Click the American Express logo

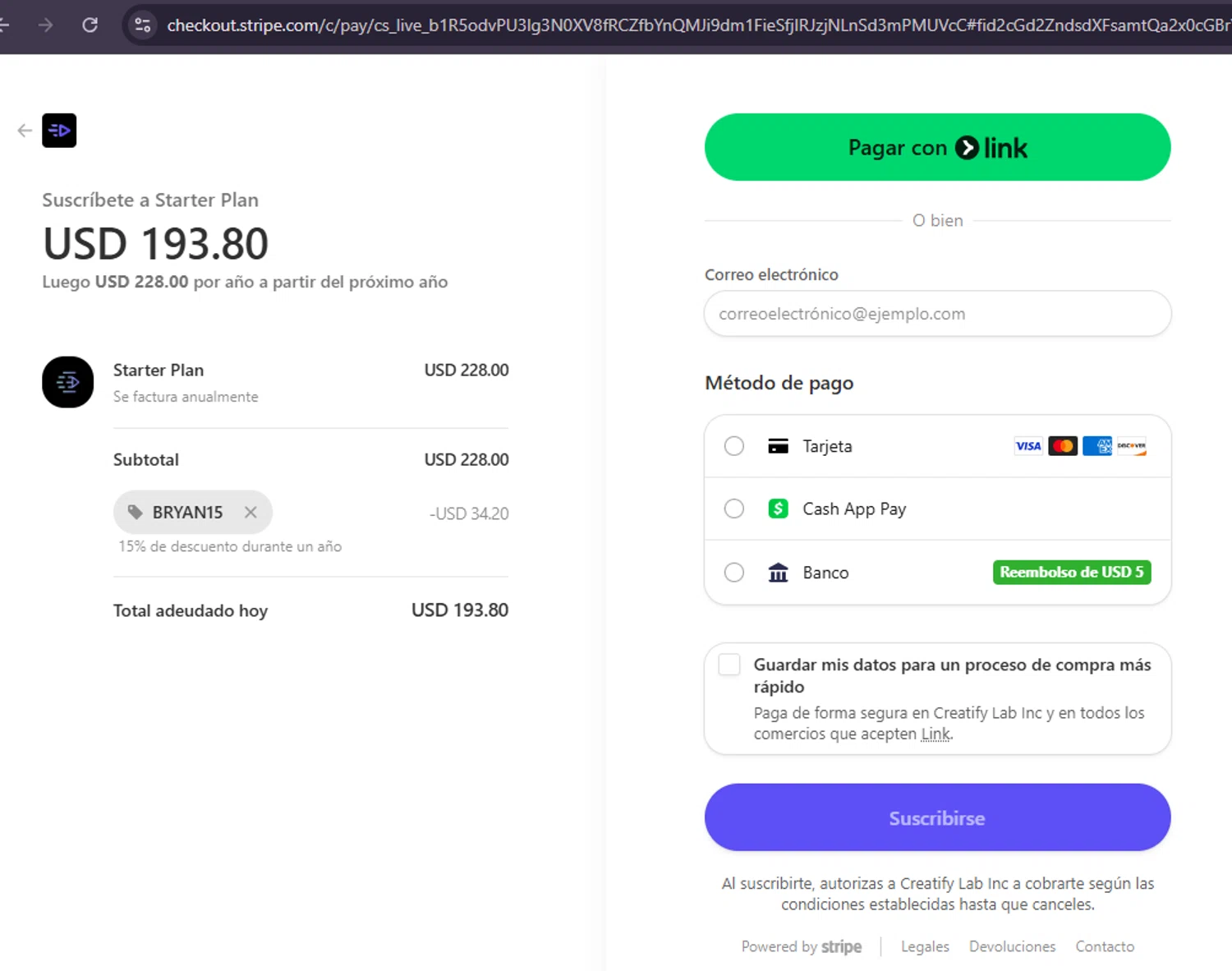[x=1097, y=446]
